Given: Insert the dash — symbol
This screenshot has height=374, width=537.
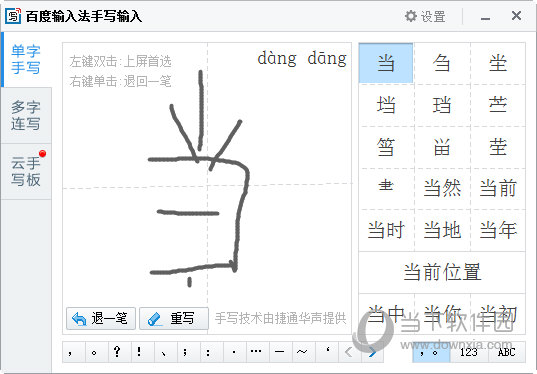Looking at the screenshot, I should coord(280,352).
